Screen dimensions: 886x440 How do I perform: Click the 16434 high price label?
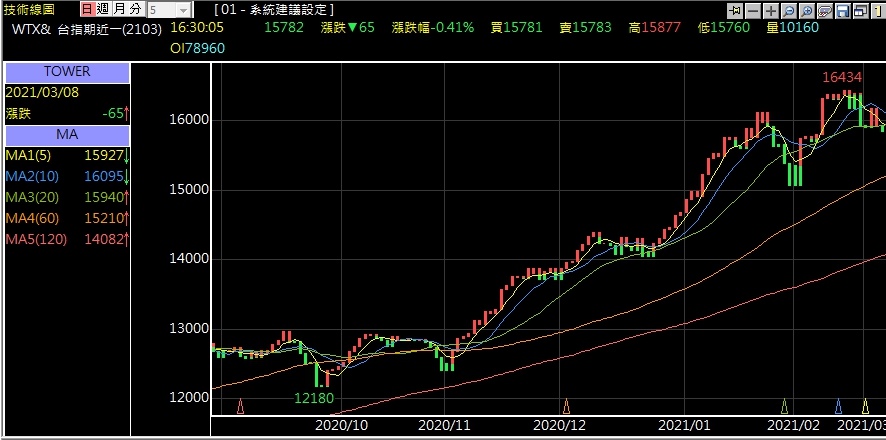click(x=842, y=77)
